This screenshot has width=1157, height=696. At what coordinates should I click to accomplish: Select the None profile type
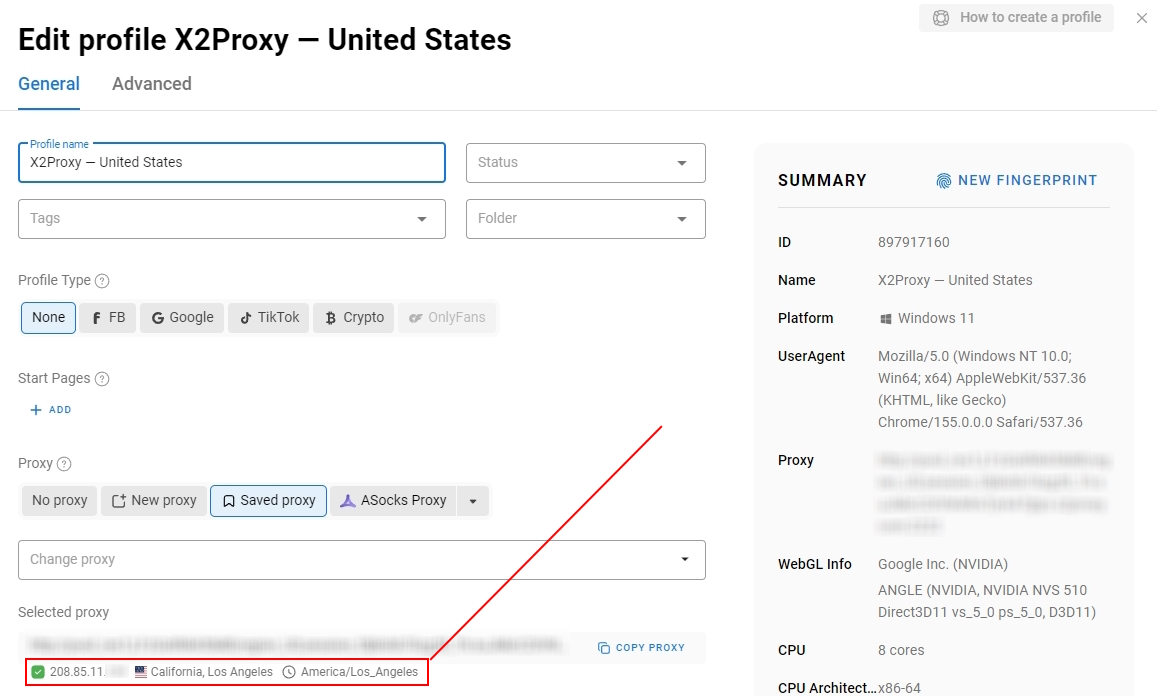pos(49,317)
